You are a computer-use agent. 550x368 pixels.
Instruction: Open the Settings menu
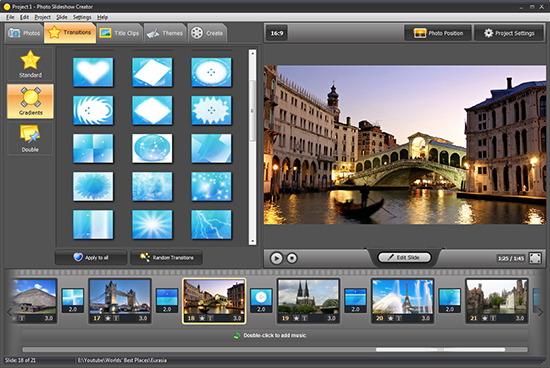tap(82, 17)
